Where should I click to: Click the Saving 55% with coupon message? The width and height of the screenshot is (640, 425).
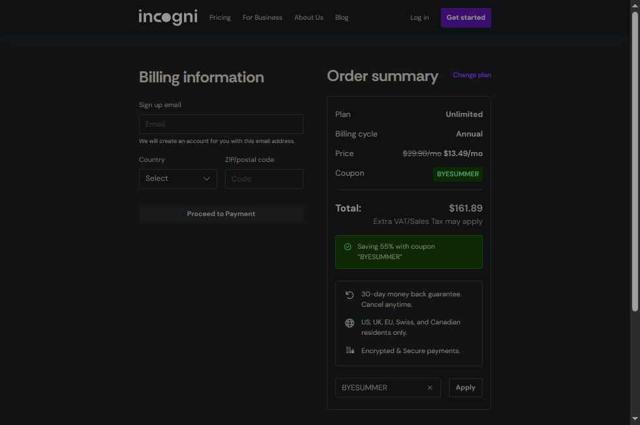tap(396, 251)
